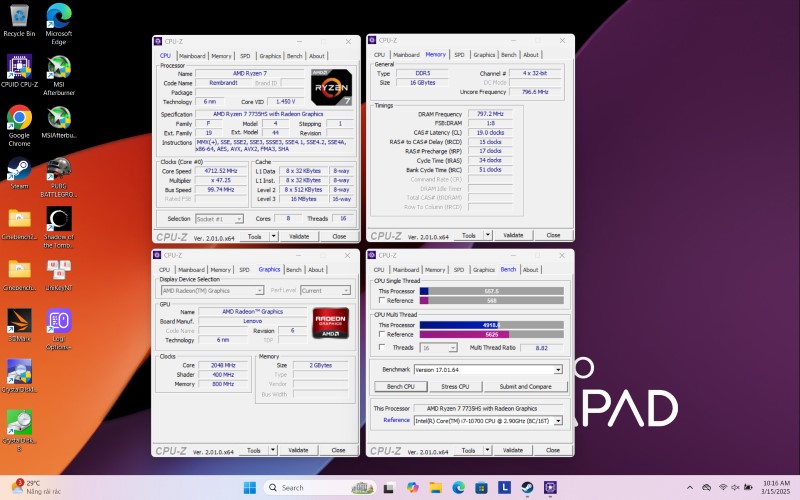800x500 pixels.
Task: Click the Multi Thread Reference score bar
Action: coord(492,334)
